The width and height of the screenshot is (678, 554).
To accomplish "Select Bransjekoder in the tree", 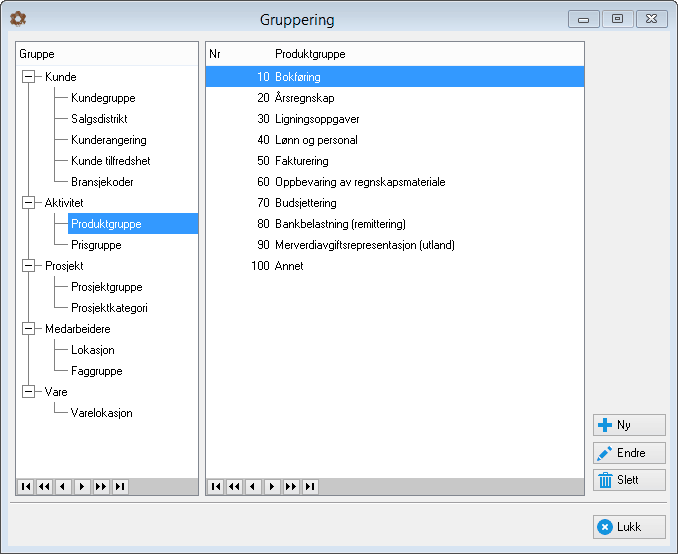I will coord(102,182).
